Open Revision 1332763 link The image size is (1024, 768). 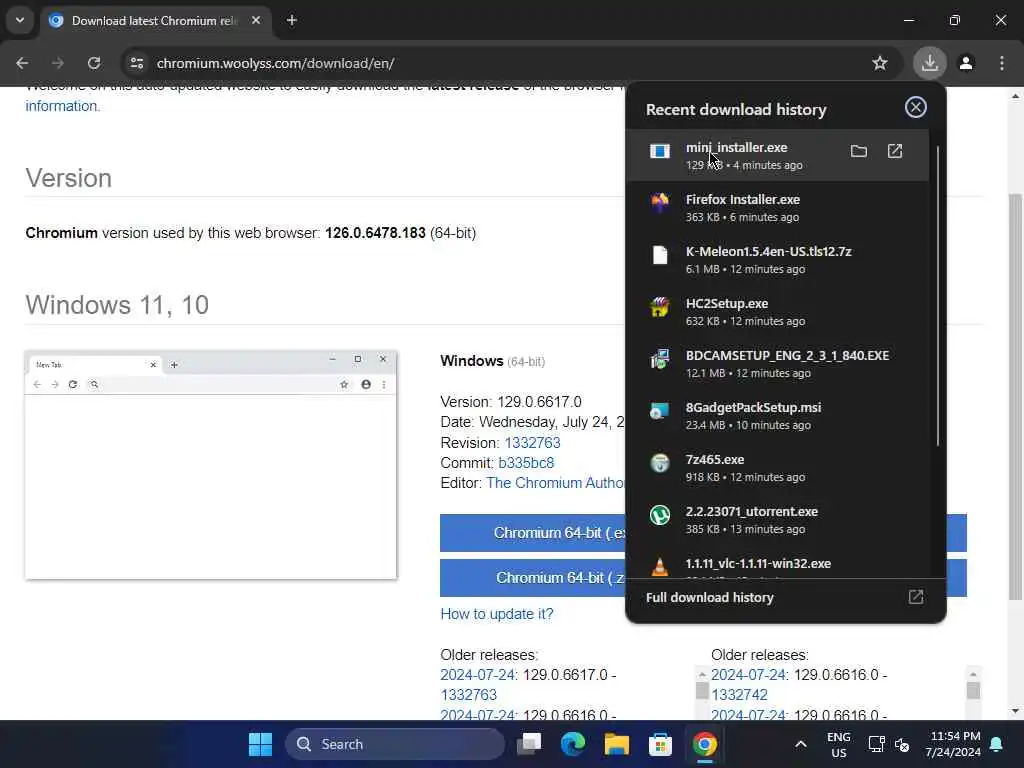pyautogui.click(x=532, y=443)
